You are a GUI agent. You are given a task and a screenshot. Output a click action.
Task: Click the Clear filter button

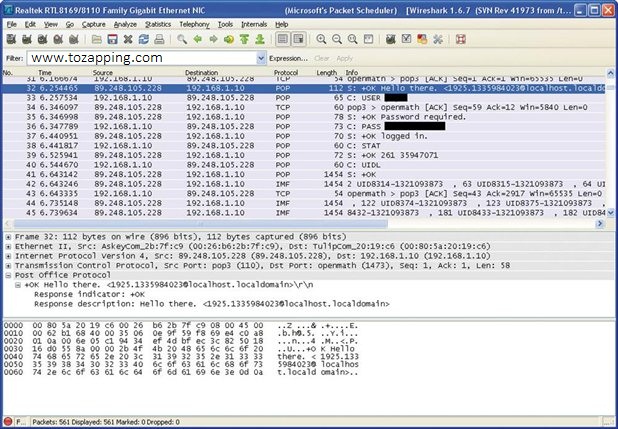coord(322,58)
